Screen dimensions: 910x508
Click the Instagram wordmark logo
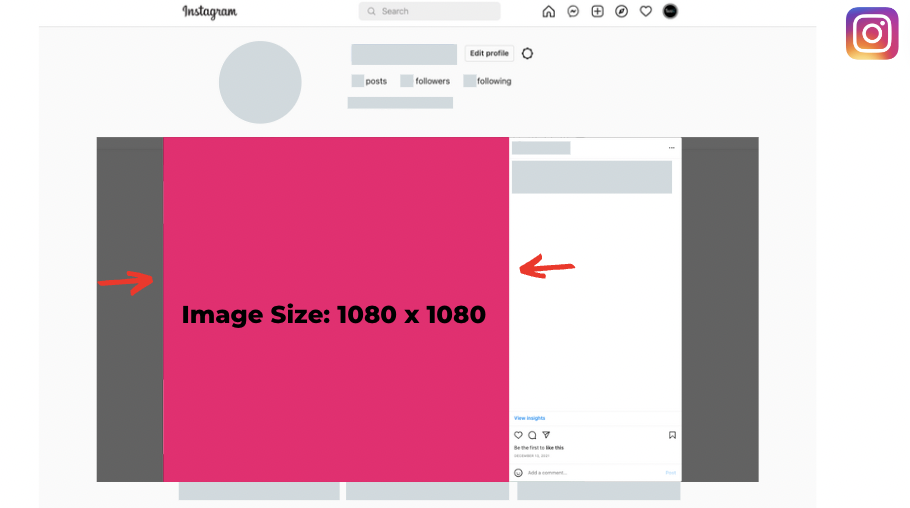210,12
